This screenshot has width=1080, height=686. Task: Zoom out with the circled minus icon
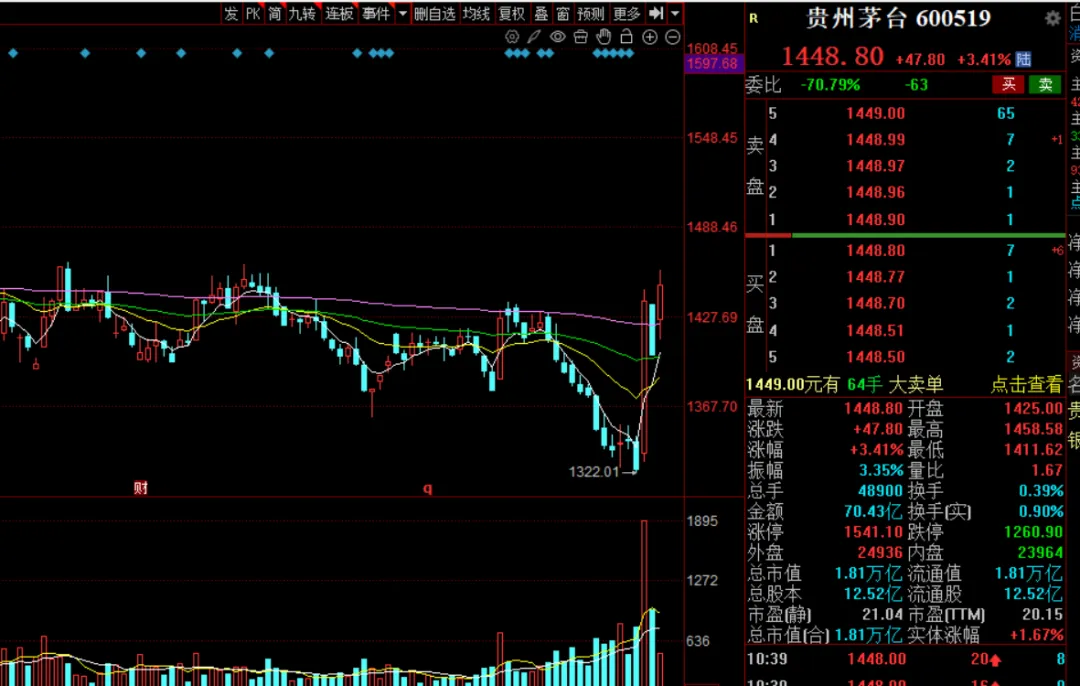pyautogui.click(x=673, y=37)
